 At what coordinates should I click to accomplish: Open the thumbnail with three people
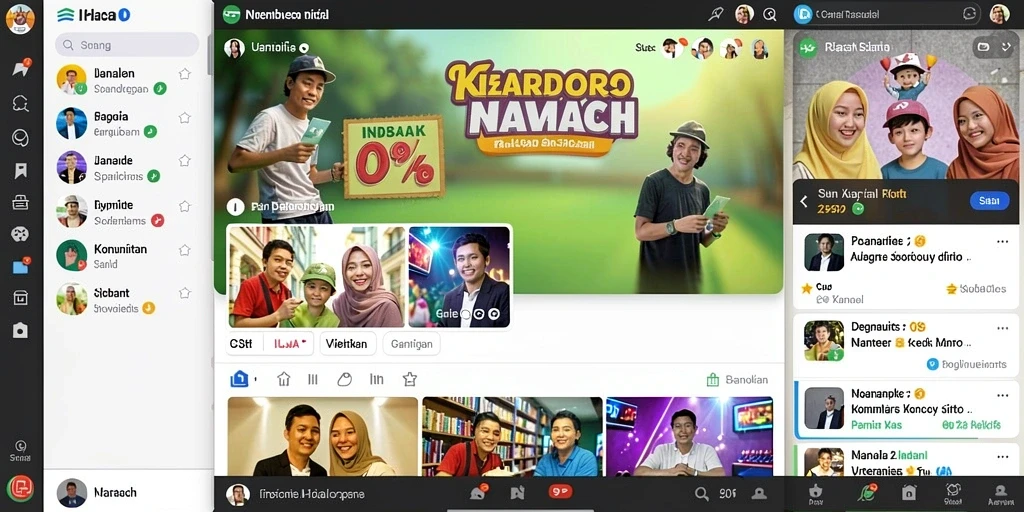coord(317,277)
